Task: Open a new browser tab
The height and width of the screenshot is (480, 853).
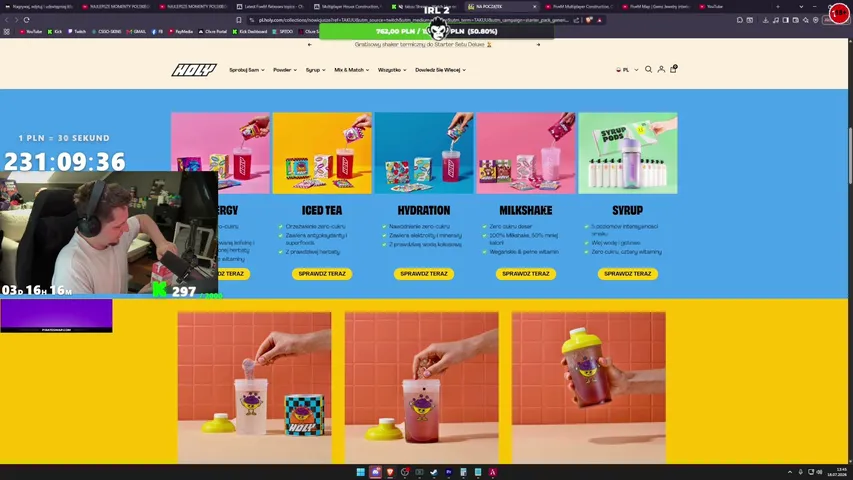Action: (778, 7)
